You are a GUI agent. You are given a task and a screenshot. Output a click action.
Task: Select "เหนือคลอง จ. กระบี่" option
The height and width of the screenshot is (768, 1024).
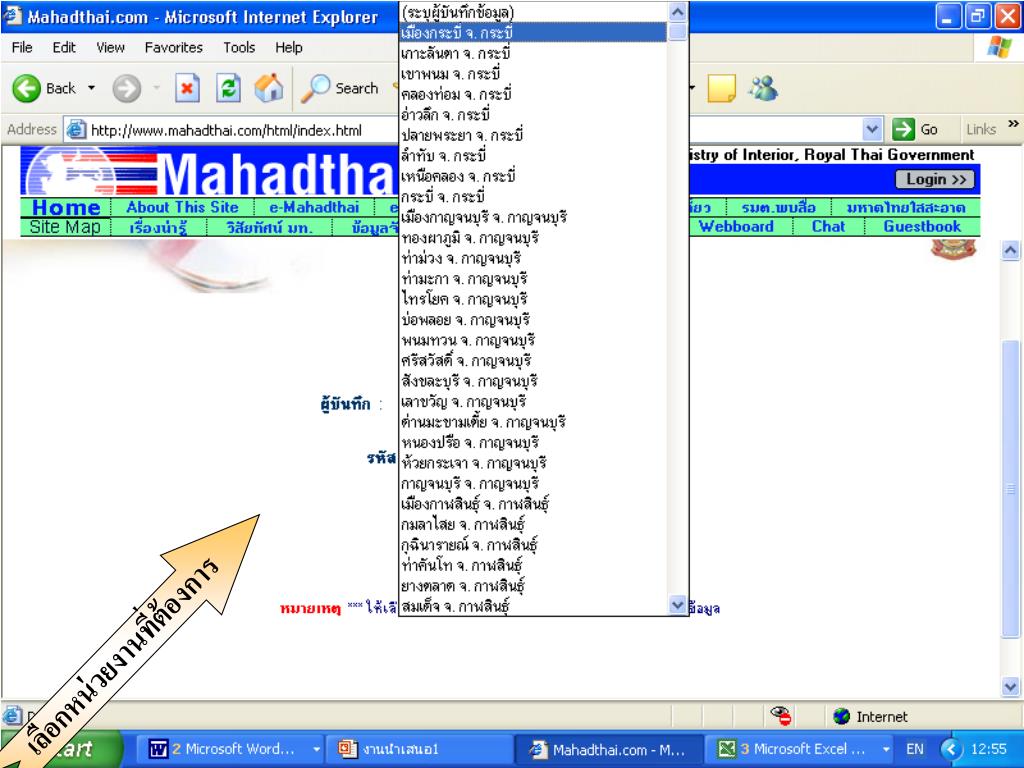[x=534, y=176]
